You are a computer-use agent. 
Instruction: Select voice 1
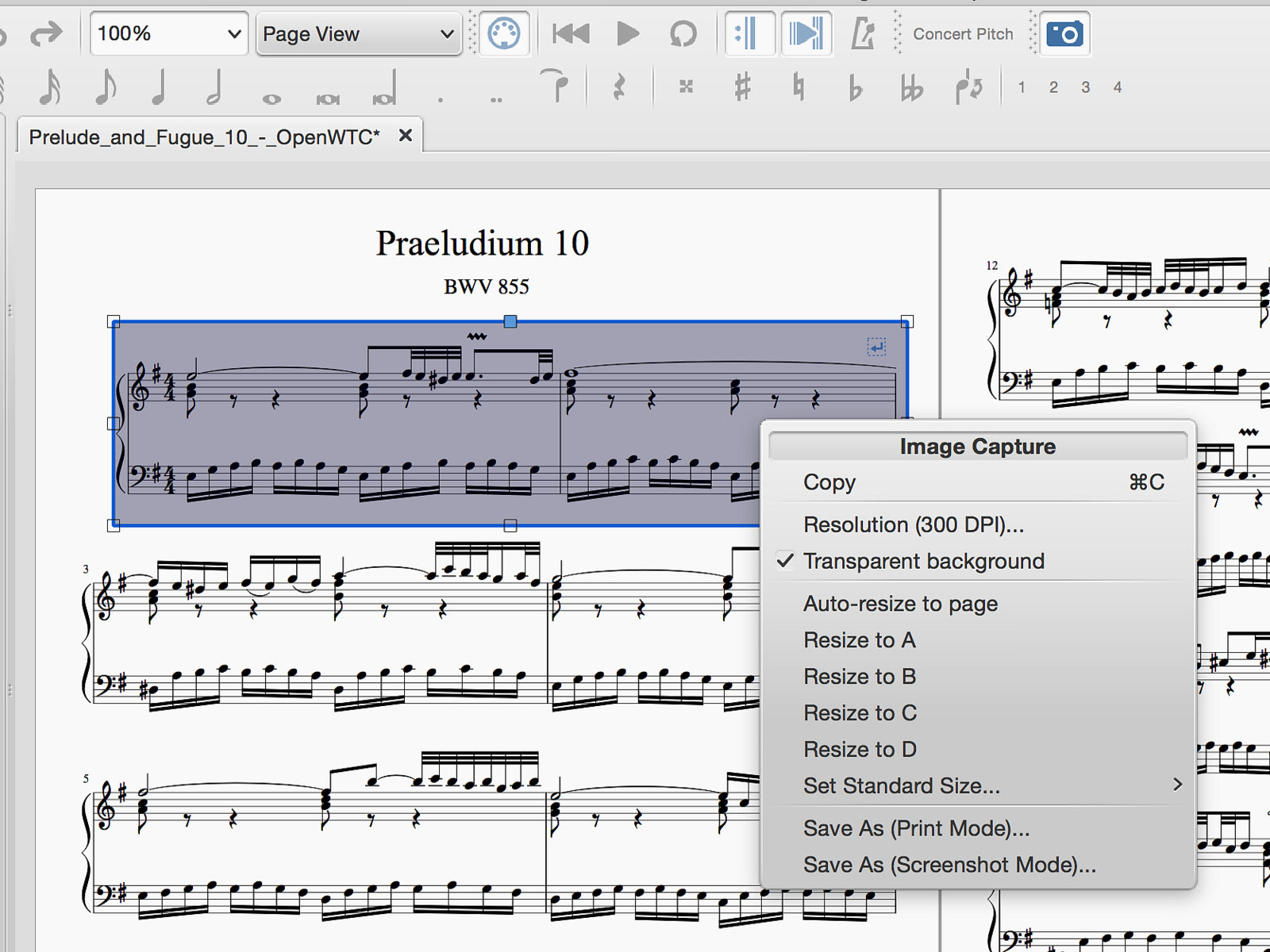click(x=1022, y=87)
